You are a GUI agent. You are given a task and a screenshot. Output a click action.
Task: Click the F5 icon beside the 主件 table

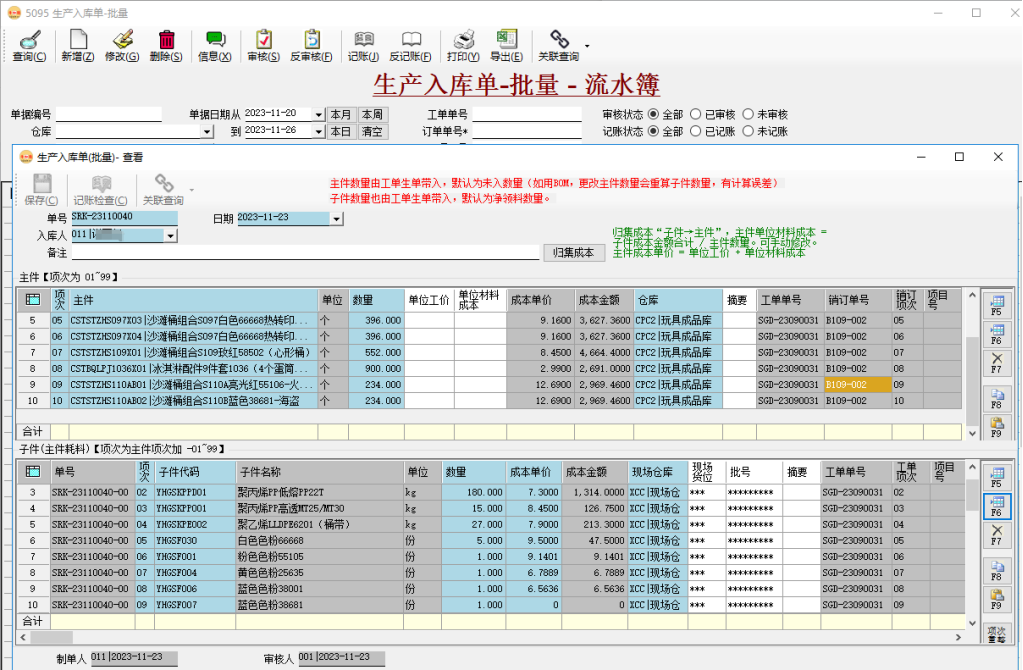[997, 305]
